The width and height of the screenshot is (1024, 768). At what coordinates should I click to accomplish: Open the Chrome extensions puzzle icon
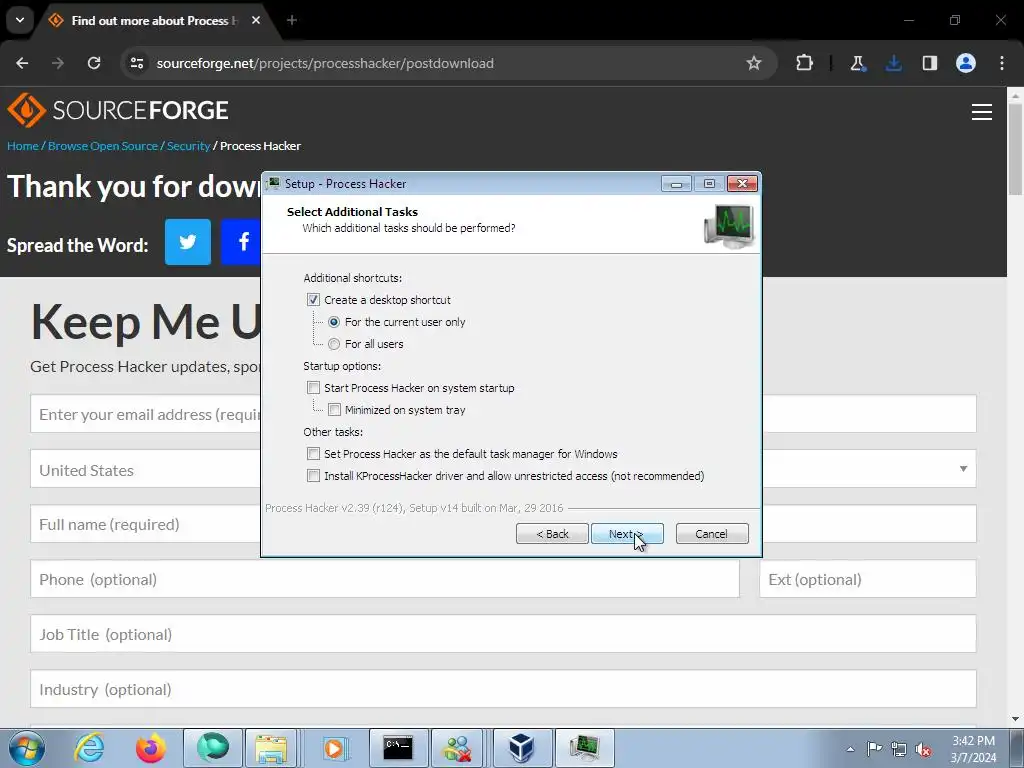coord(805,63)
